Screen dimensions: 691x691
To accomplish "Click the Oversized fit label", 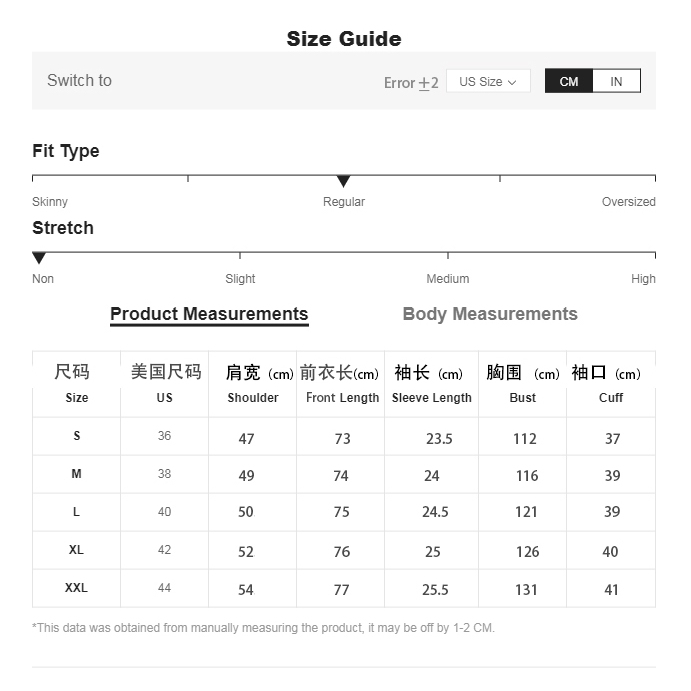I will [x=628, y=202].
